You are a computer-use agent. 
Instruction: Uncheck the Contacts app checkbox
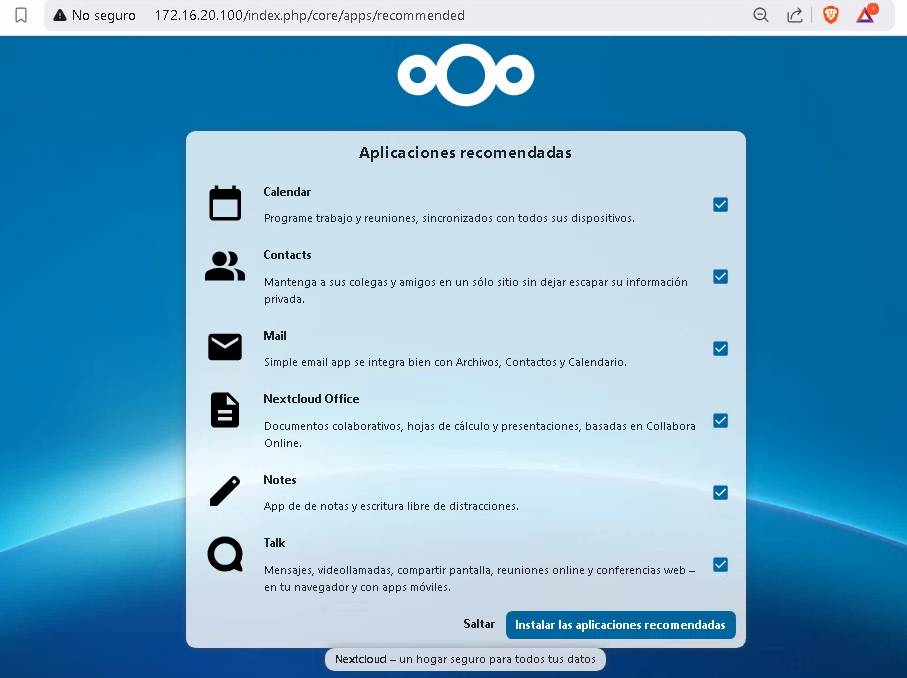tap(720, 277)
